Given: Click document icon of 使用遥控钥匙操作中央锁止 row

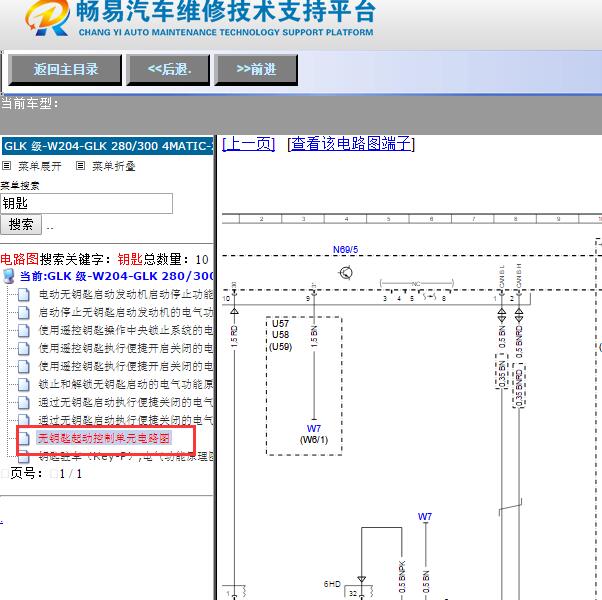Looking at the screenshot, I should tap(23, 331).
